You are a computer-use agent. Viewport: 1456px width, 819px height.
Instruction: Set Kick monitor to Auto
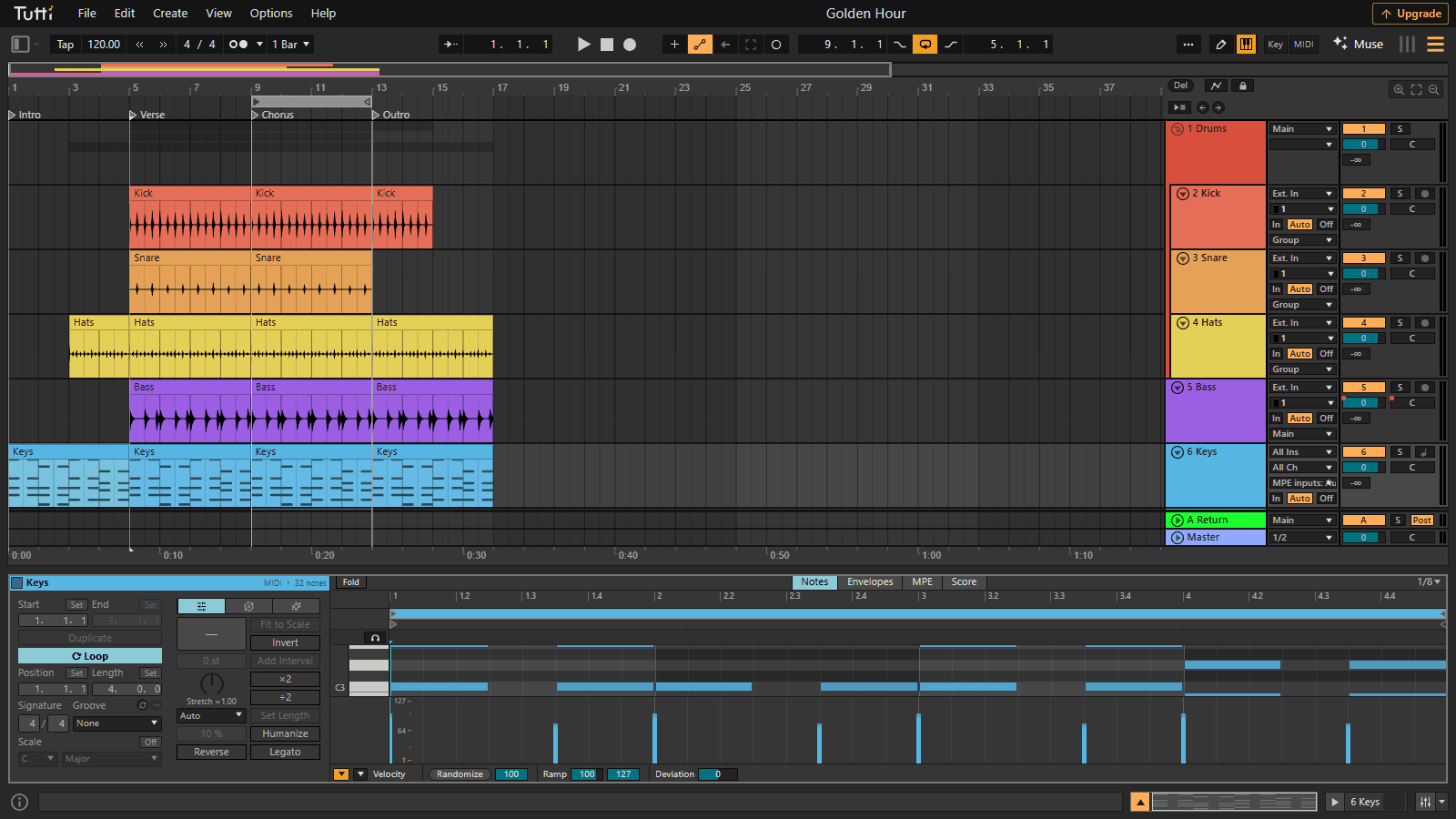pos(1299,225)
